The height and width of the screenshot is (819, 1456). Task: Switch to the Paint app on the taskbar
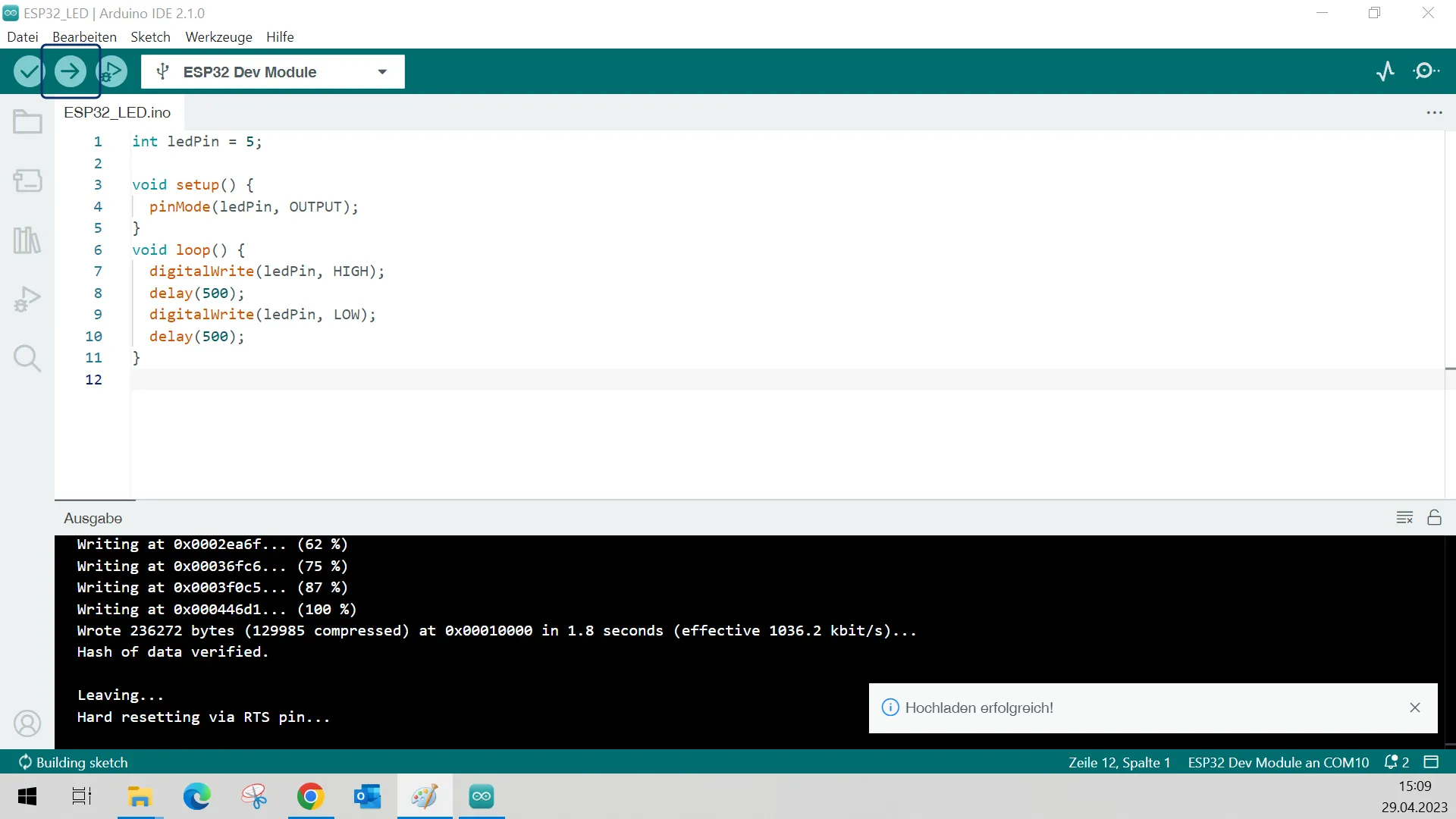coord(425,796)
